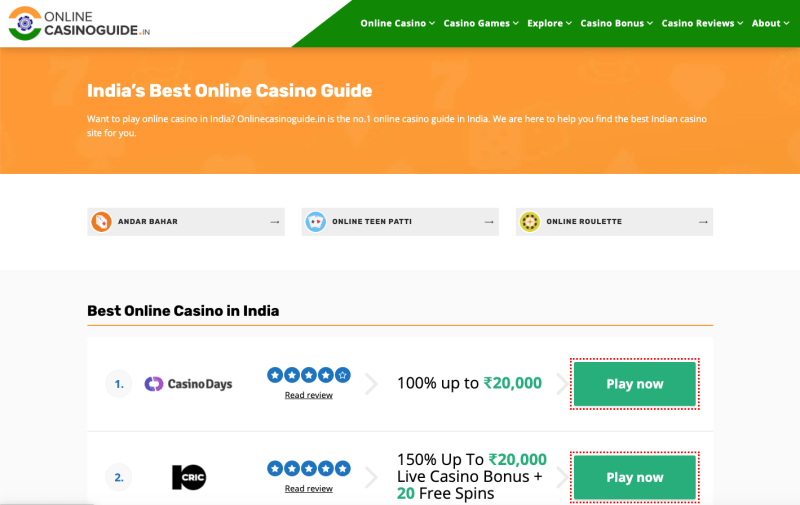Click the 10CRIC star rating
The image size is (800, 505).
tap(308, 468)
